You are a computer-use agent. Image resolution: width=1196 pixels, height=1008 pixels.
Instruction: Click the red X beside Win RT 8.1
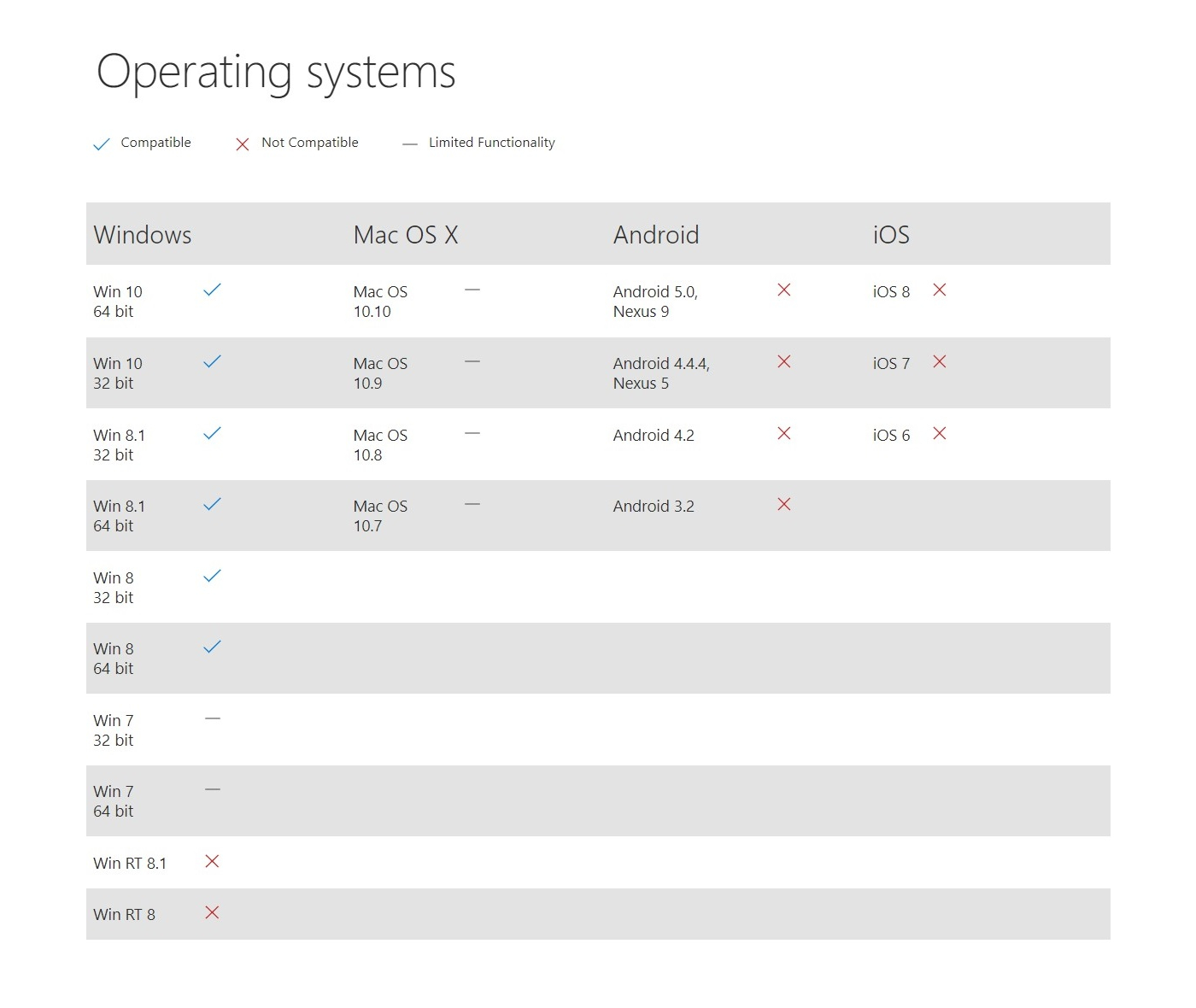click(x=213, y=861)
